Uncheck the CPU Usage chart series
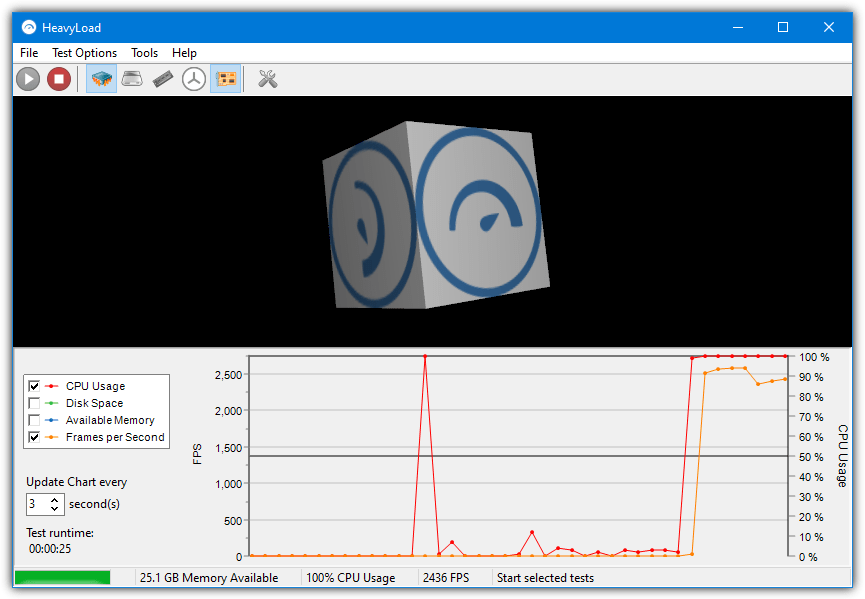 point(34,386)
